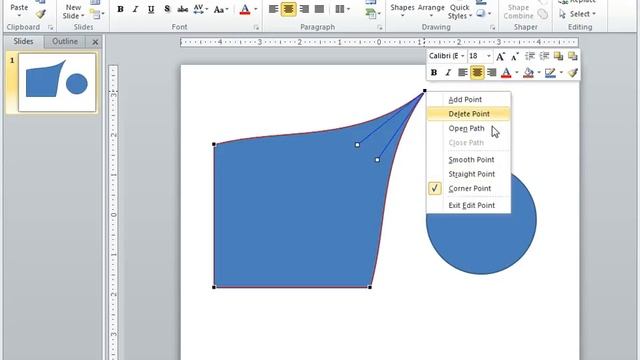Open Font dialog launcher

click(x=256, y=27)
